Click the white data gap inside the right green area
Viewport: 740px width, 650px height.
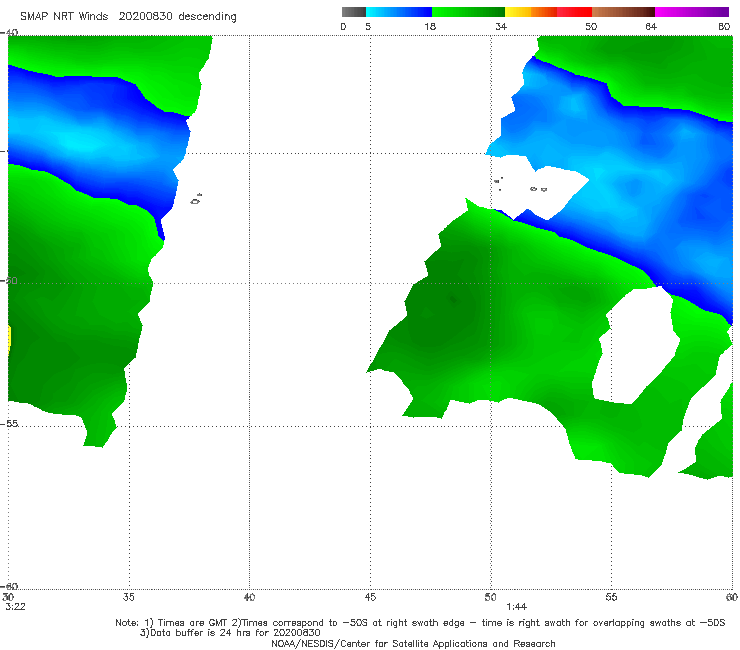pyautogui.click(x=635, y=347)
